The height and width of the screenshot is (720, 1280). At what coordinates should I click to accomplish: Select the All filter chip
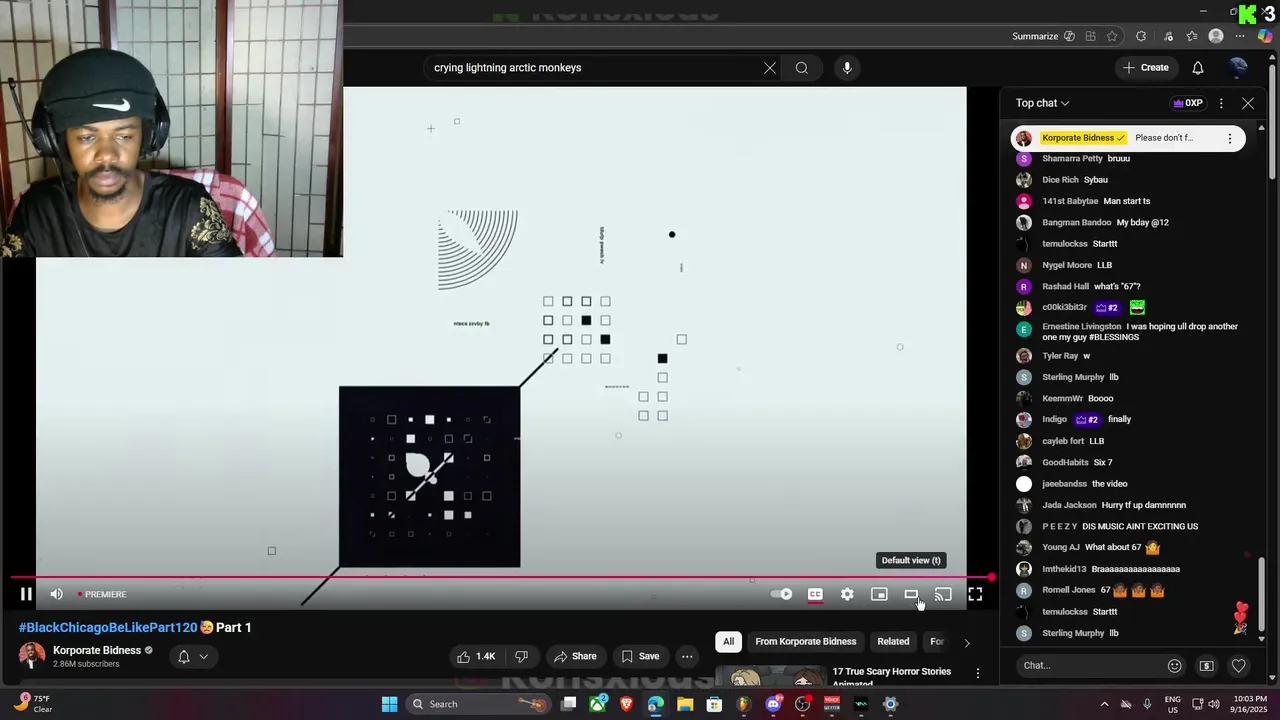tap(728, 641)
